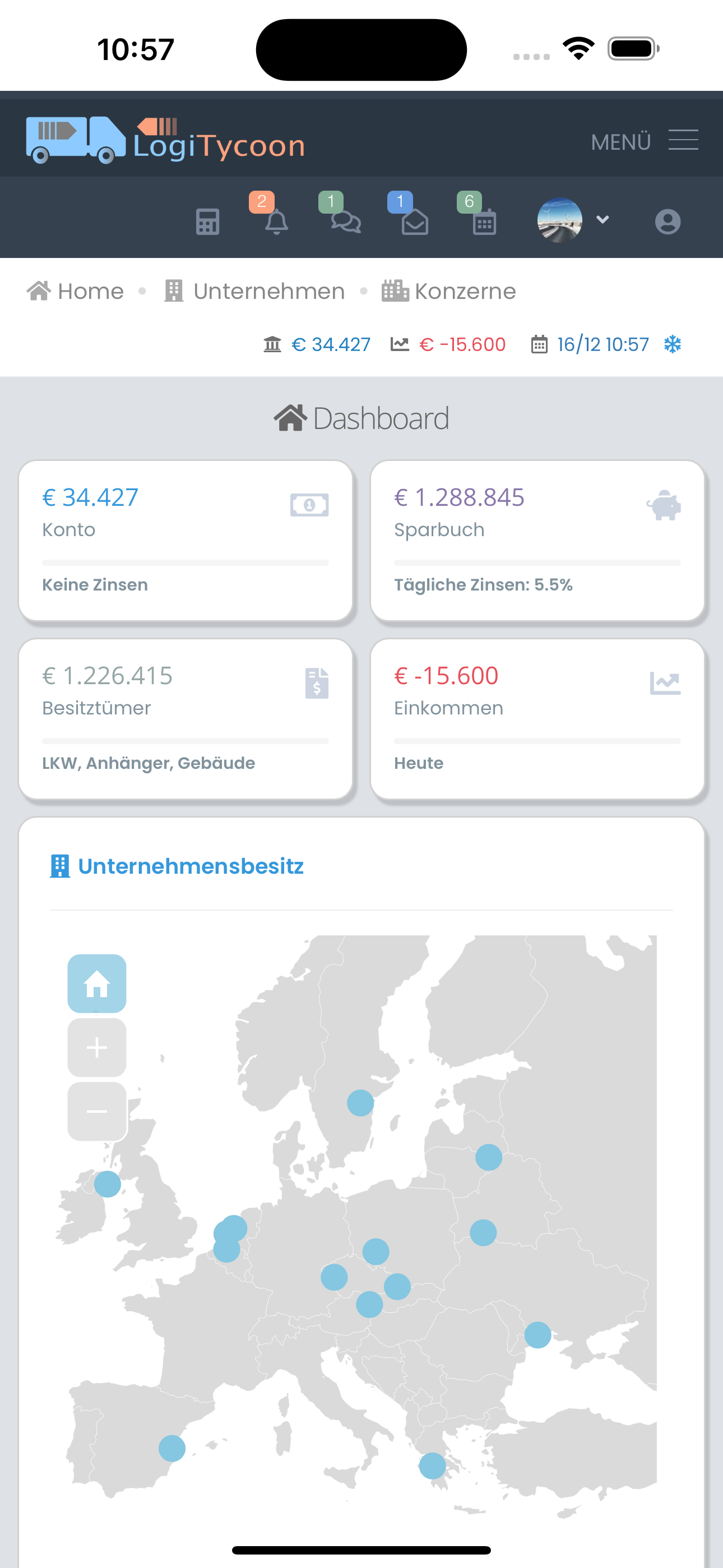
Task: Open notifications bell with 2 alerts
Action: (276, 221)
